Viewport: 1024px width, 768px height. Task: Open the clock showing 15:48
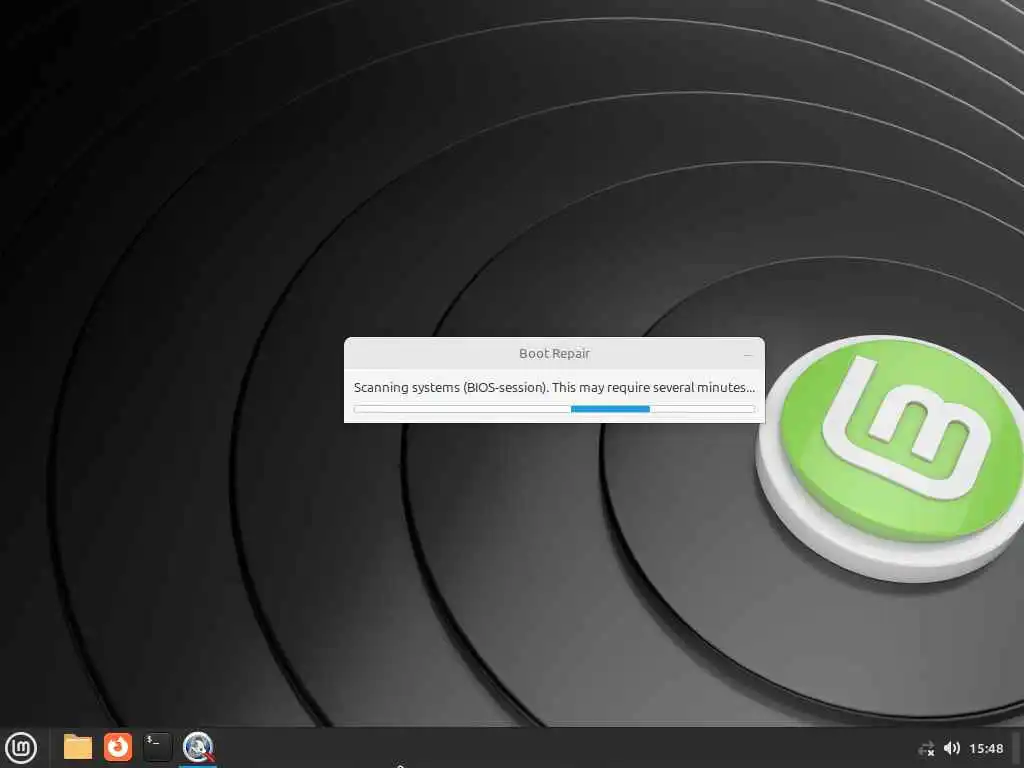click(986, 748)
